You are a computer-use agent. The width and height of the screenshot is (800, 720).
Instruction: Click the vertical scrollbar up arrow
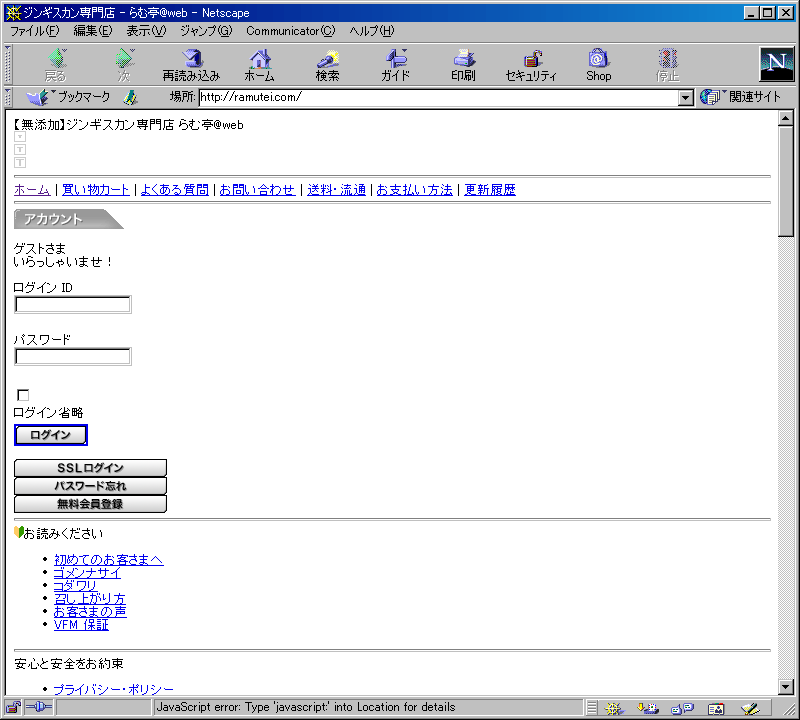pyautogui.click(x=785, y=118)
